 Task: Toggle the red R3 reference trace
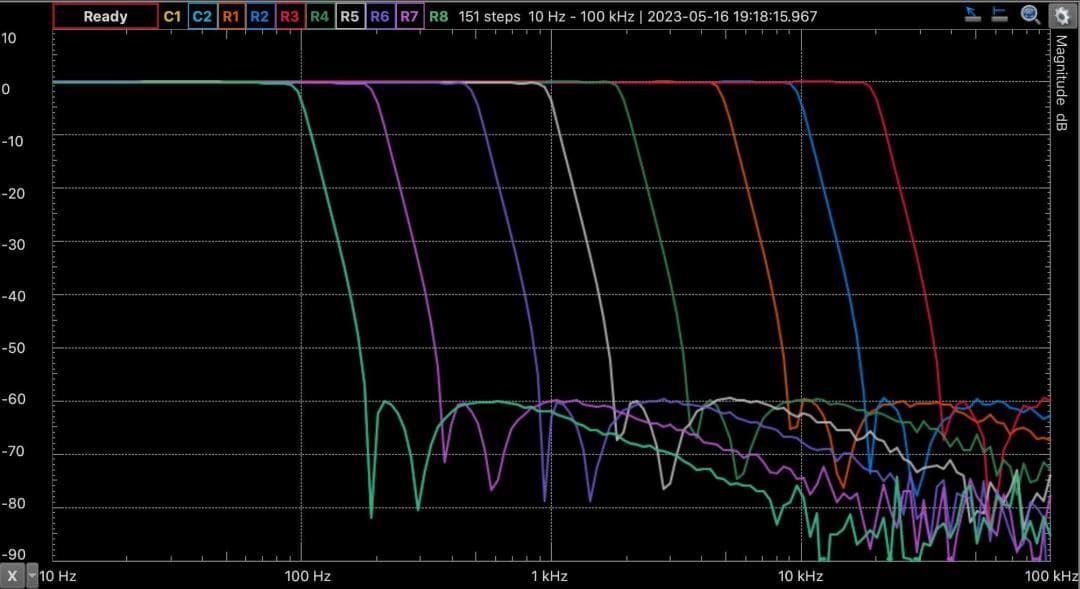pyautogui.click(x=290, y=16)
